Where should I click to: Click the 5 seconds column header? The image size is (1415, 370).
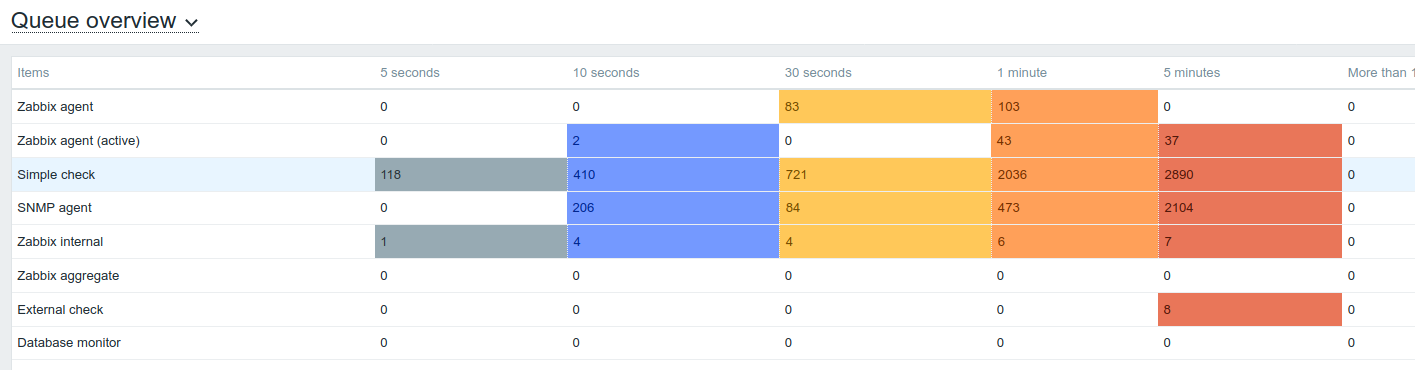click(410, 73)
